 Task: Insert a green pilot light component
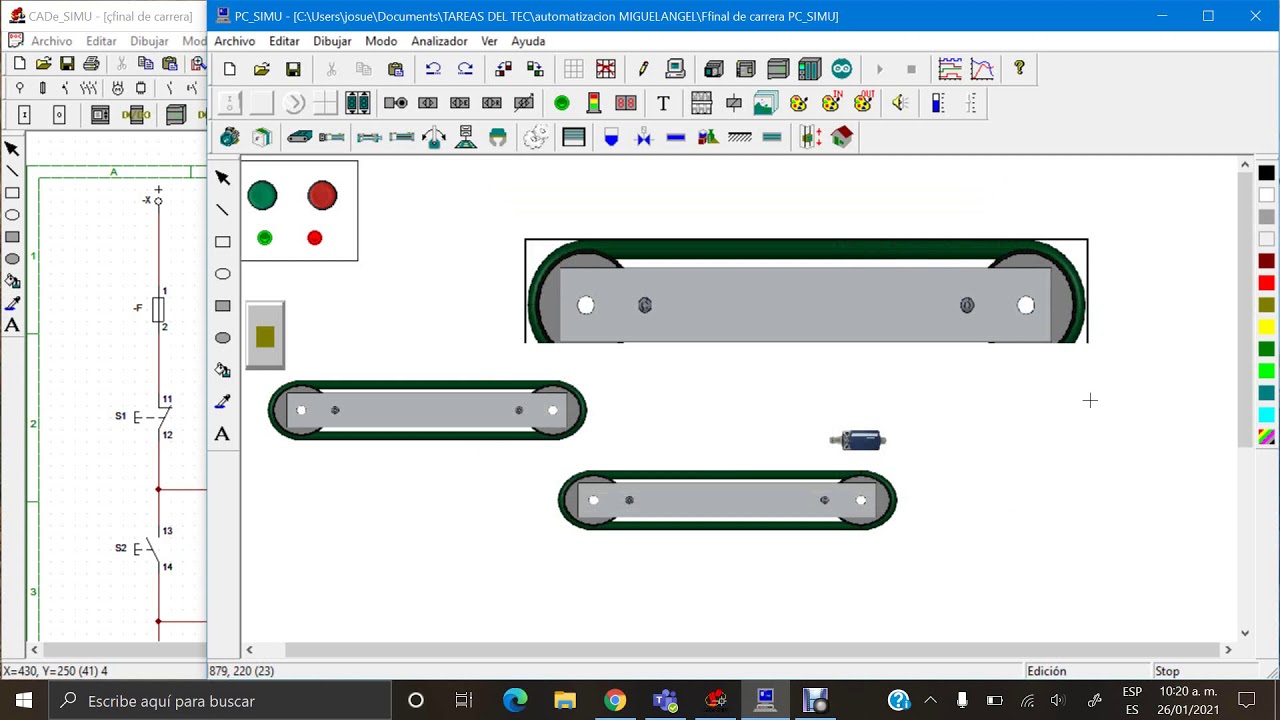click(561, 103)
